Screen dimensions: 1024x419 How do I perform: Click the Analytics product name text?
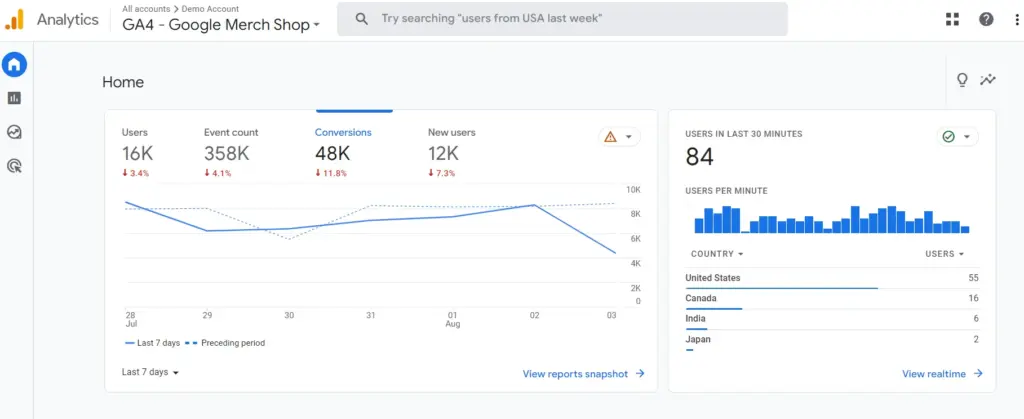pyautogui.click(x=67, y=20)
